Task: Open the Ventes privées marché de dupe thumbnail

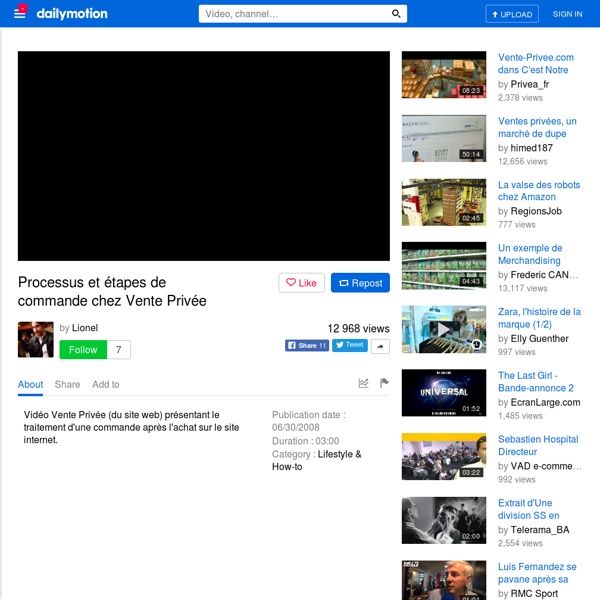Action: coord(444,139)
